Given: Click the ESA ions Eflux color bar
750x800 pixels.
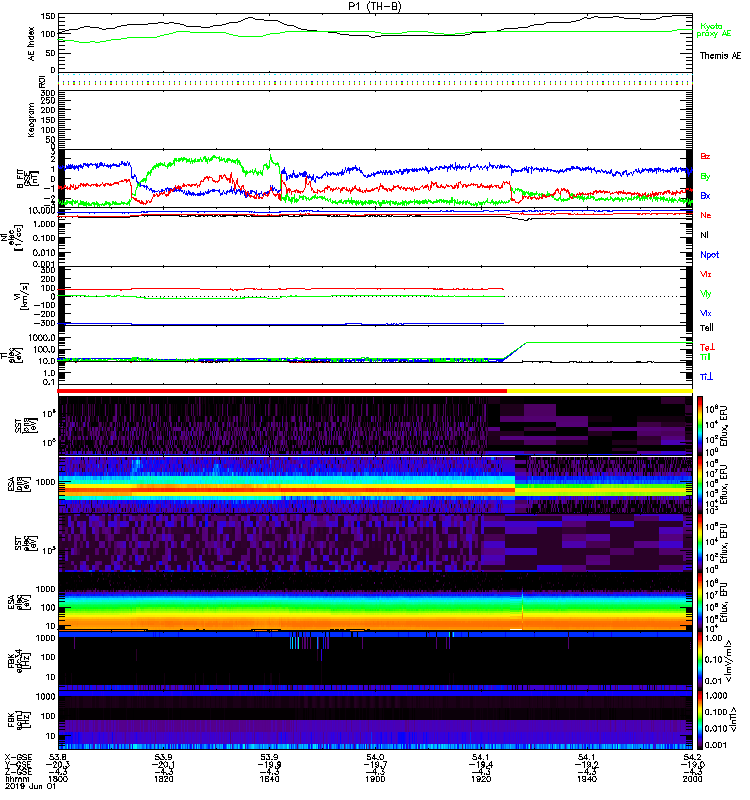Looking at the screenshot, I should click(x=700, y=485).
